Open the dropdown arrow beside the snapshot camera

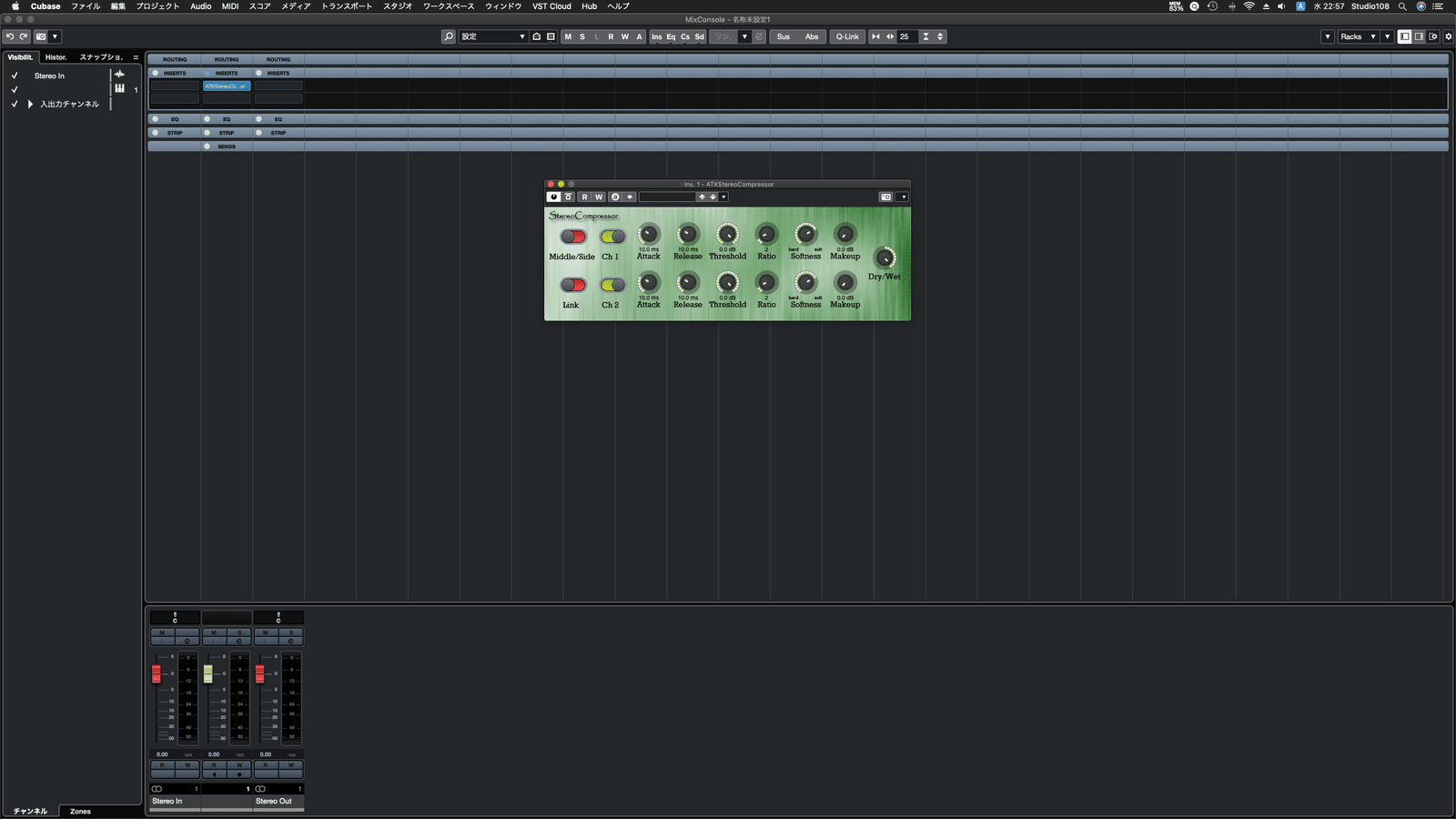pos(55,36)
